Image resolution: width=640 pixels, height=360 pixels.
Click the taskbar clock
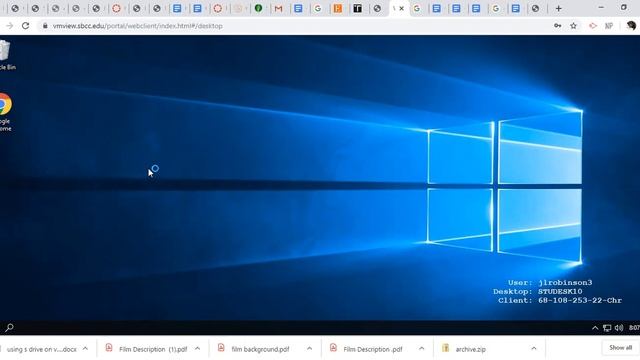tap(634, 328)
